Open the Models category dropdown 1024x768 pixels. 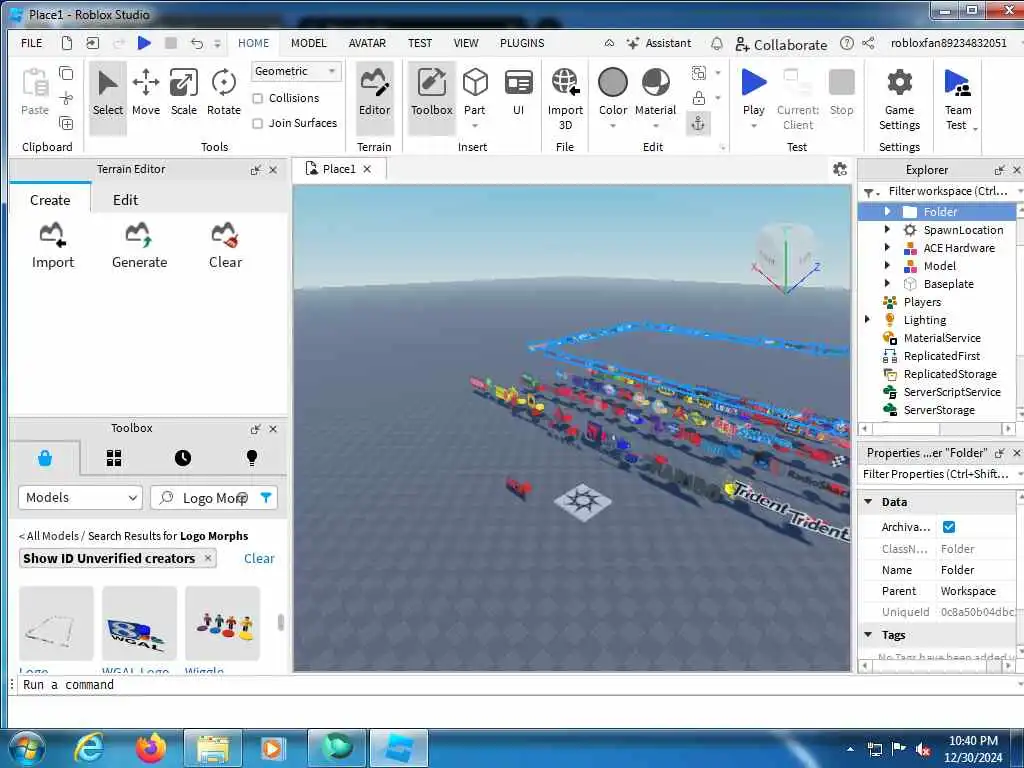pyautogui.click(x=80, y=498)
